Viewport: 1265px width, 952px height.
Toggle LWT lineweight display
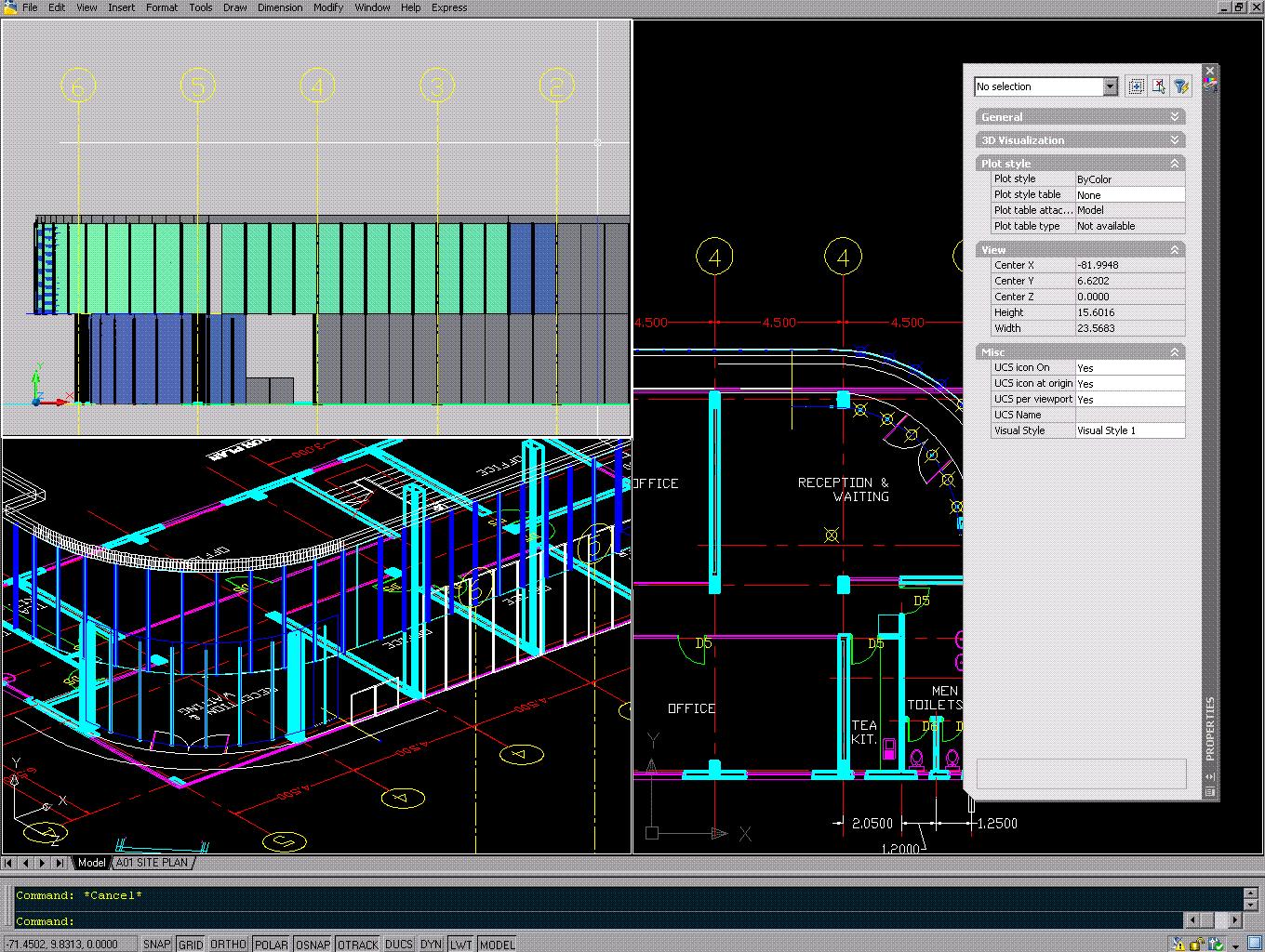coord(461,944)
